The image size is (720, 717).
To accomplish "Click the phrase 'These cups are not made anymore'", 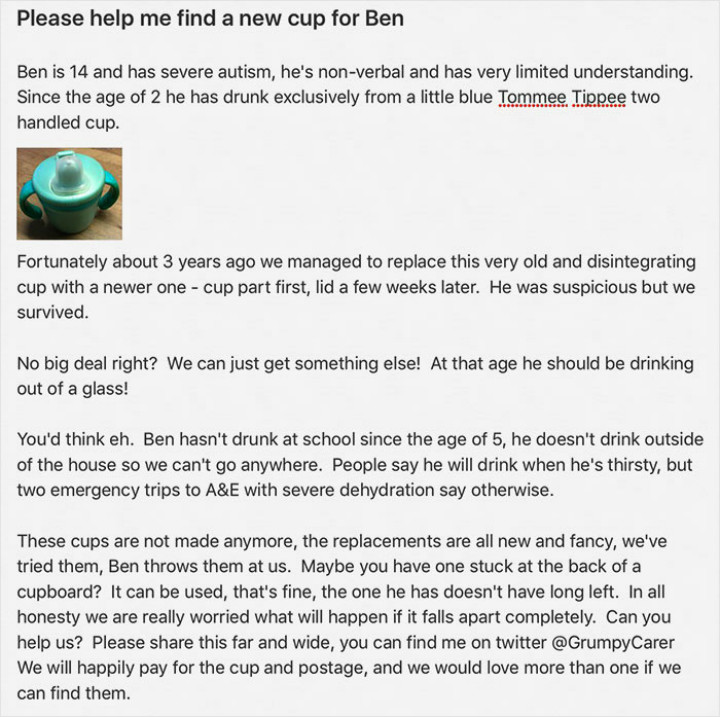I will (x=155, y=541).
